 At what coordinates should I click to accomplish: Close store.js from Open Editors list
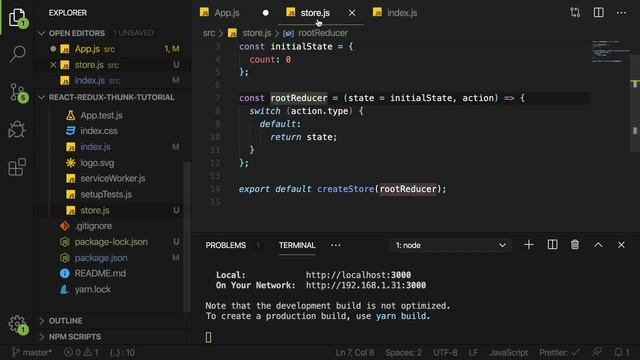click(x=53, y=65)
